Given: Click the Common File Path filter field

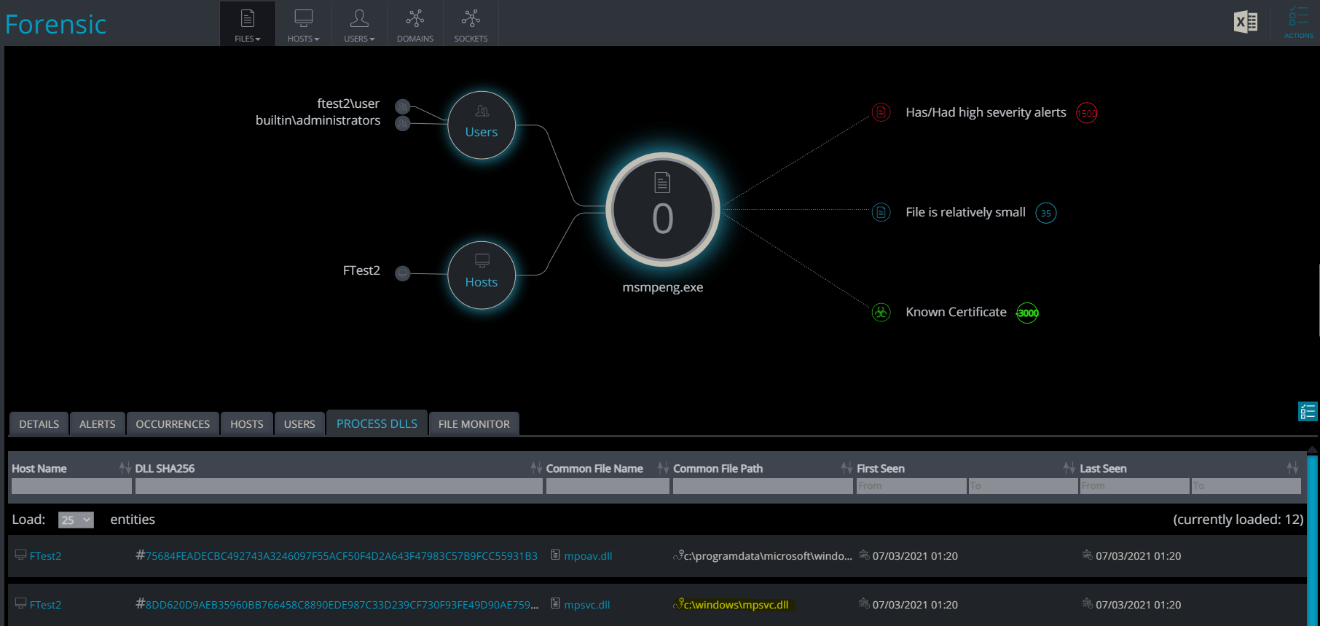Looking at the screenshot, I should [763, 486].
